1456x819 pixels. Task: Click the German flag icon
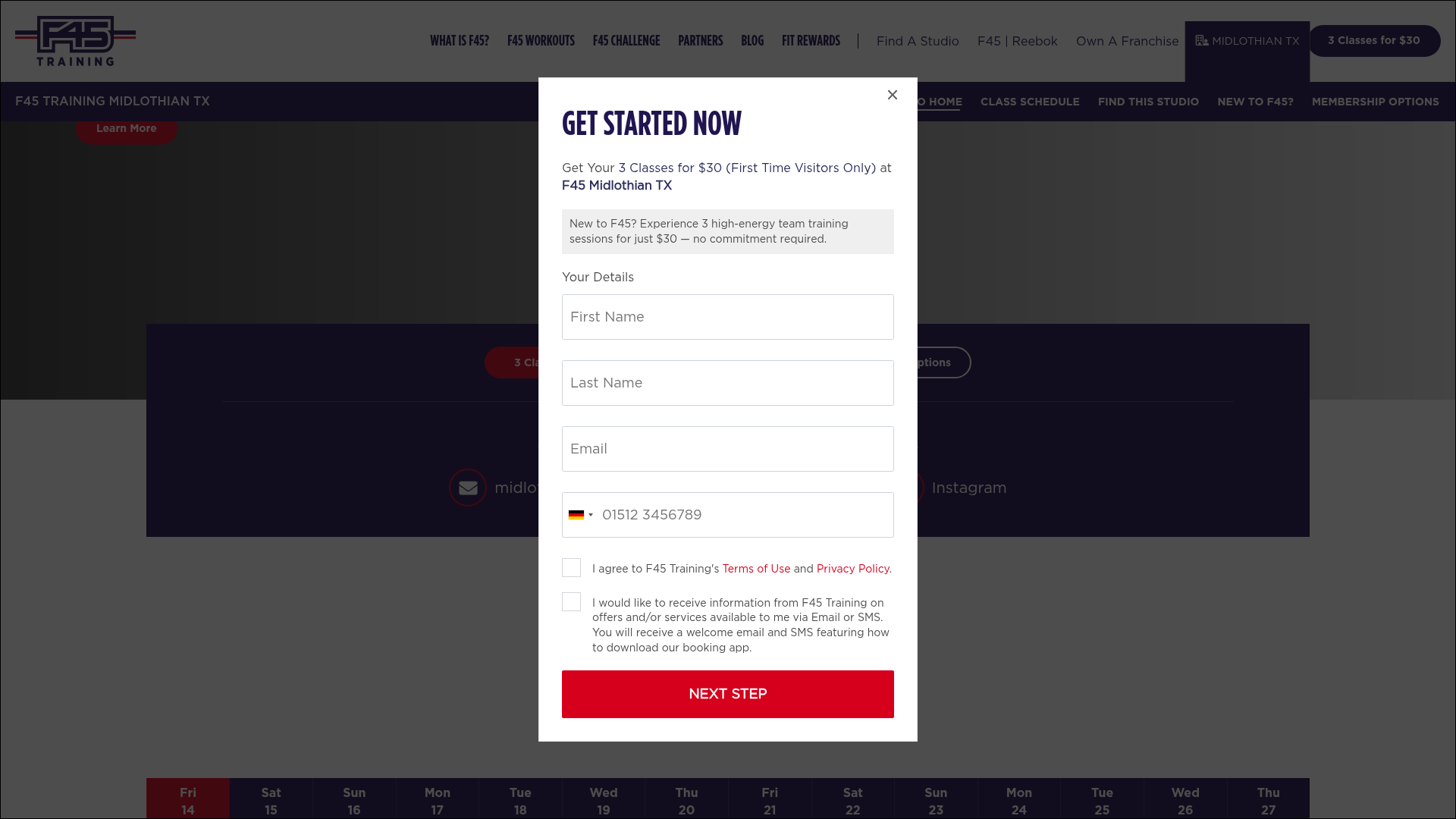(x=576, y=515)
